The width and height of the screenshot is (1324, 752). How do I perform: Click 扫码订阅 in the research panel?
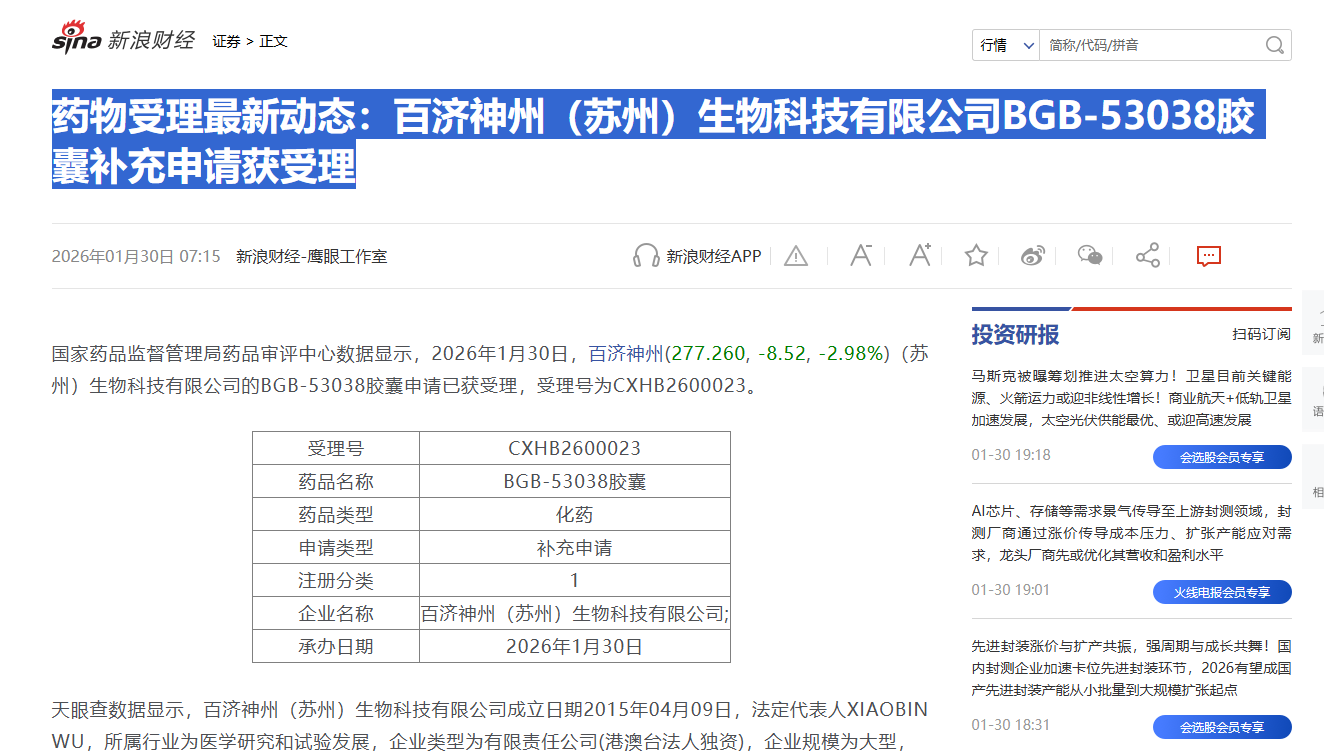[1261, 334]
